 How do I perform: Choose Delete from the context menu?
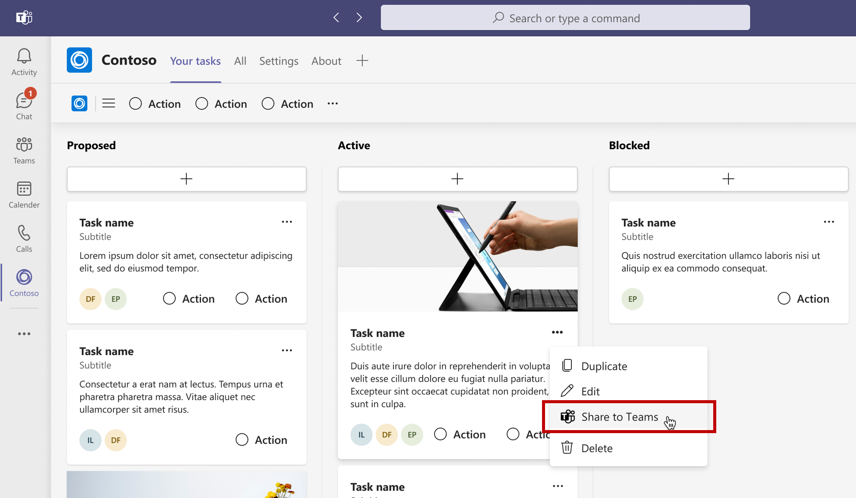(x=628, y=448)
